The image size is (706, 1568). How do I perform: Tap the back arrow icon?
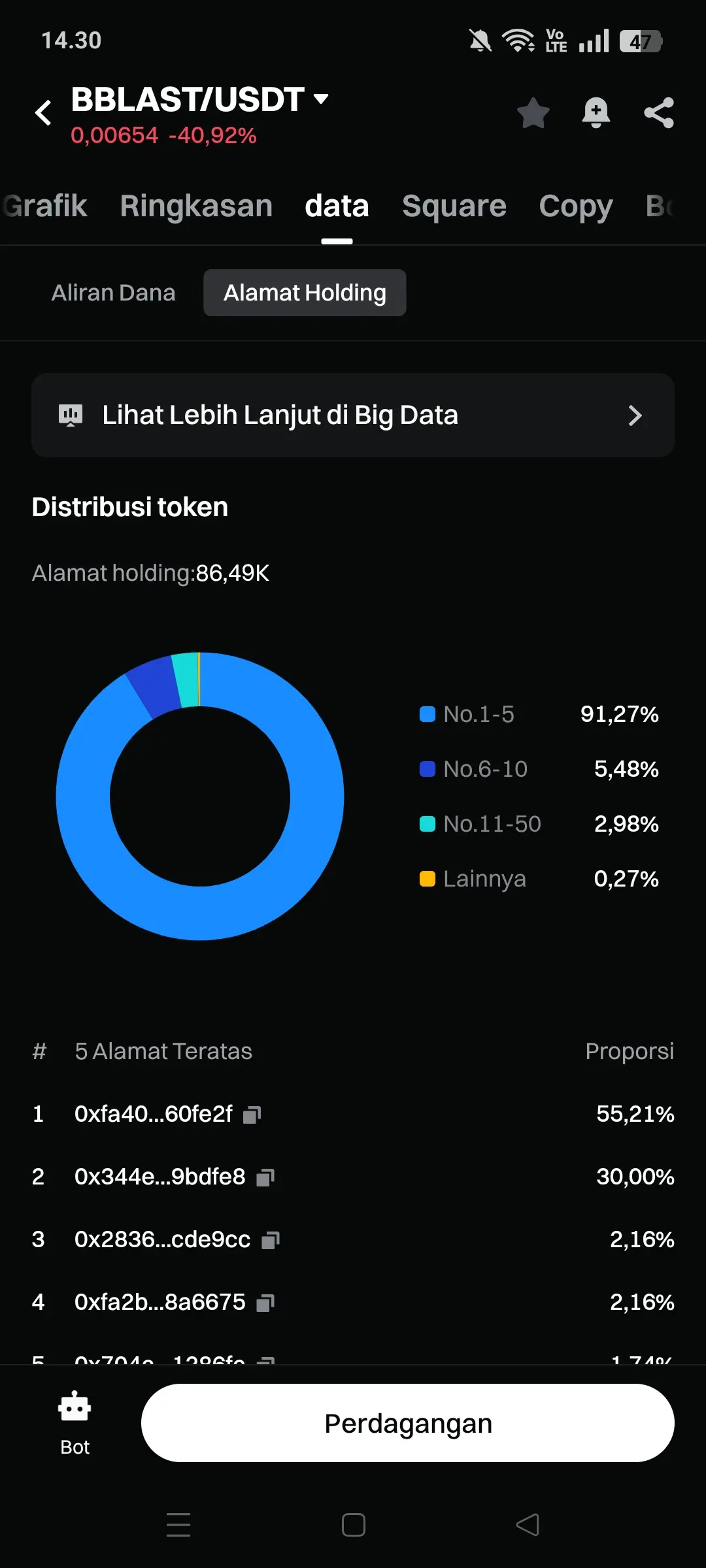pos(43,112)
